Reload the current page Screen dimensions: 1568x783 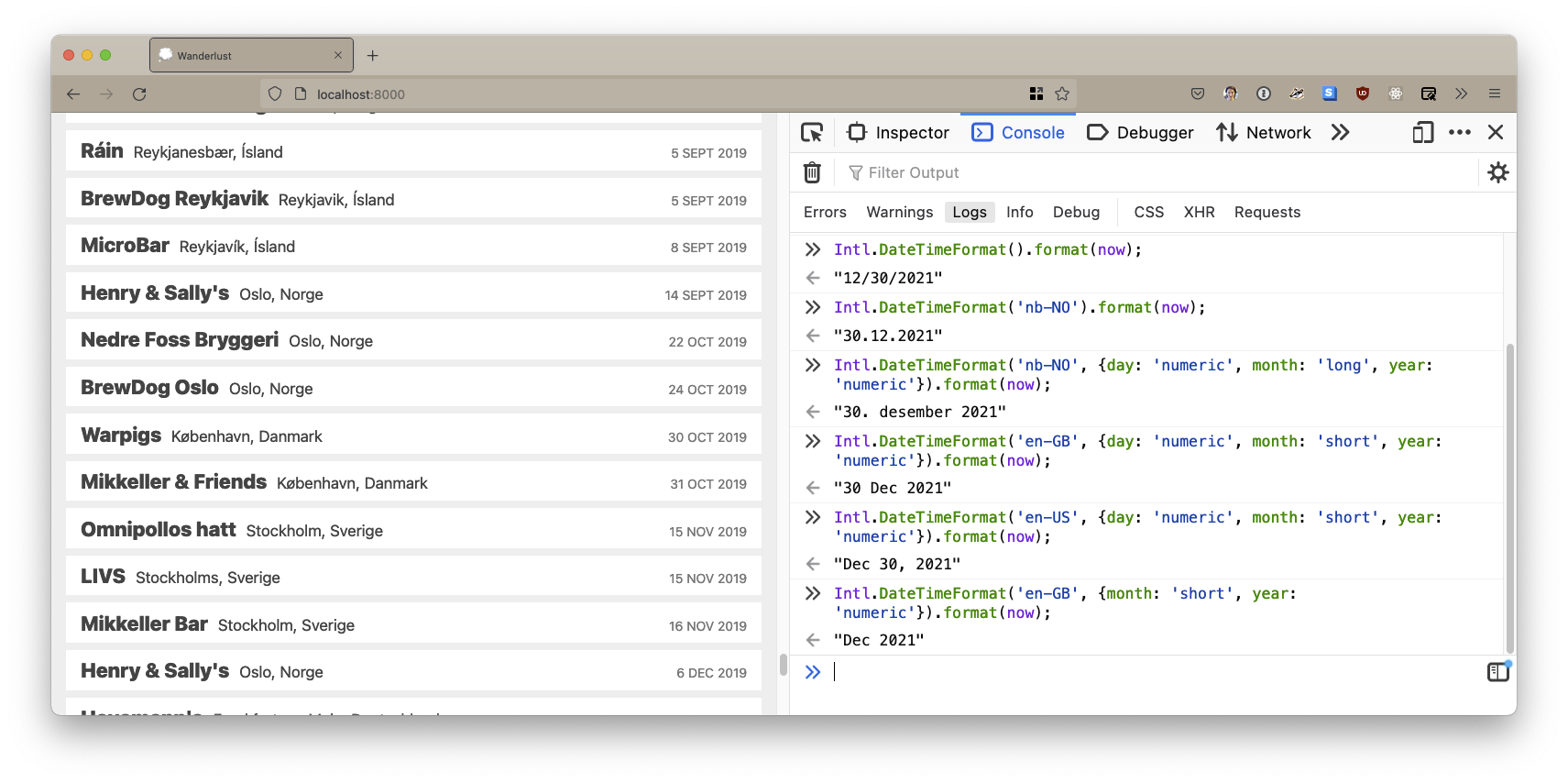[139, 94]
